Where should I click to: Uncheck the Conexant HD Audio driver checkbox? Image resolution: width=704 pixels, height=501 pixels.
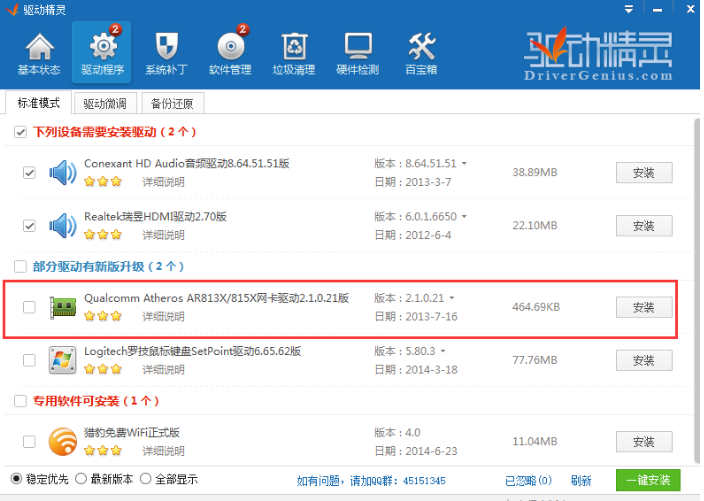point(29,172)
